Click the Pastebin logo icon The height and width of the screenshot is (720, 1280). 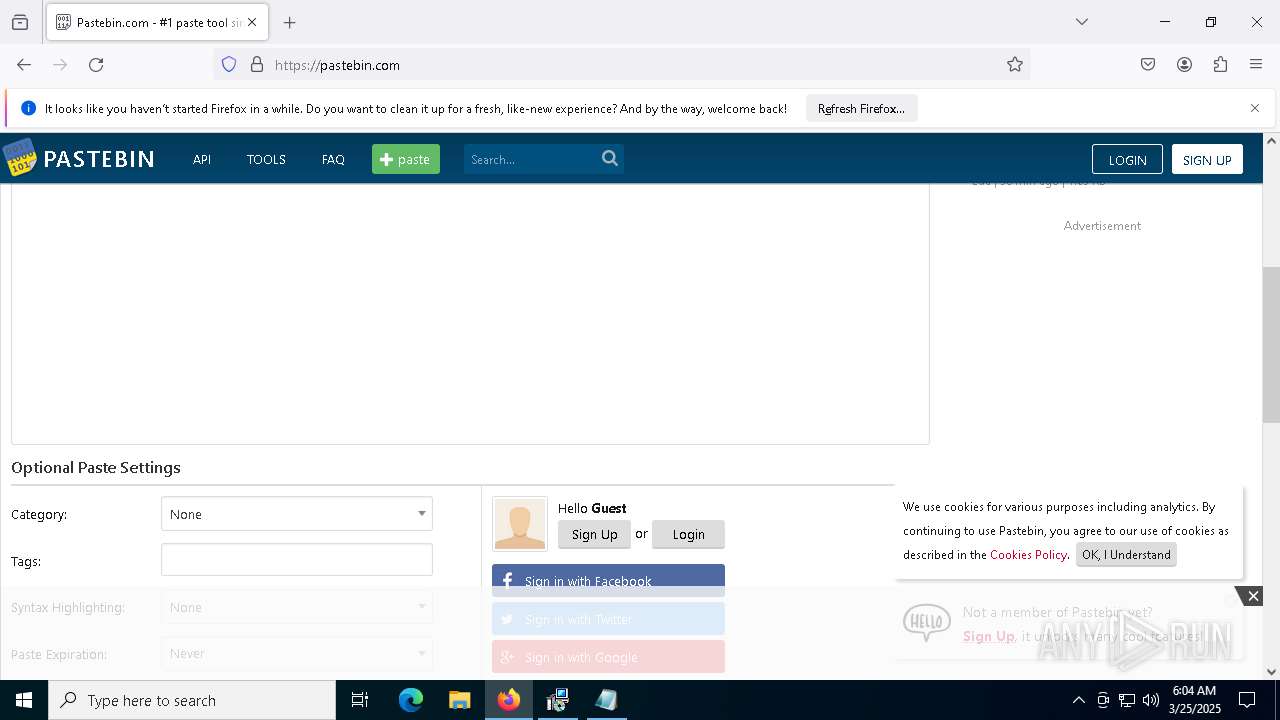point(19,158)
